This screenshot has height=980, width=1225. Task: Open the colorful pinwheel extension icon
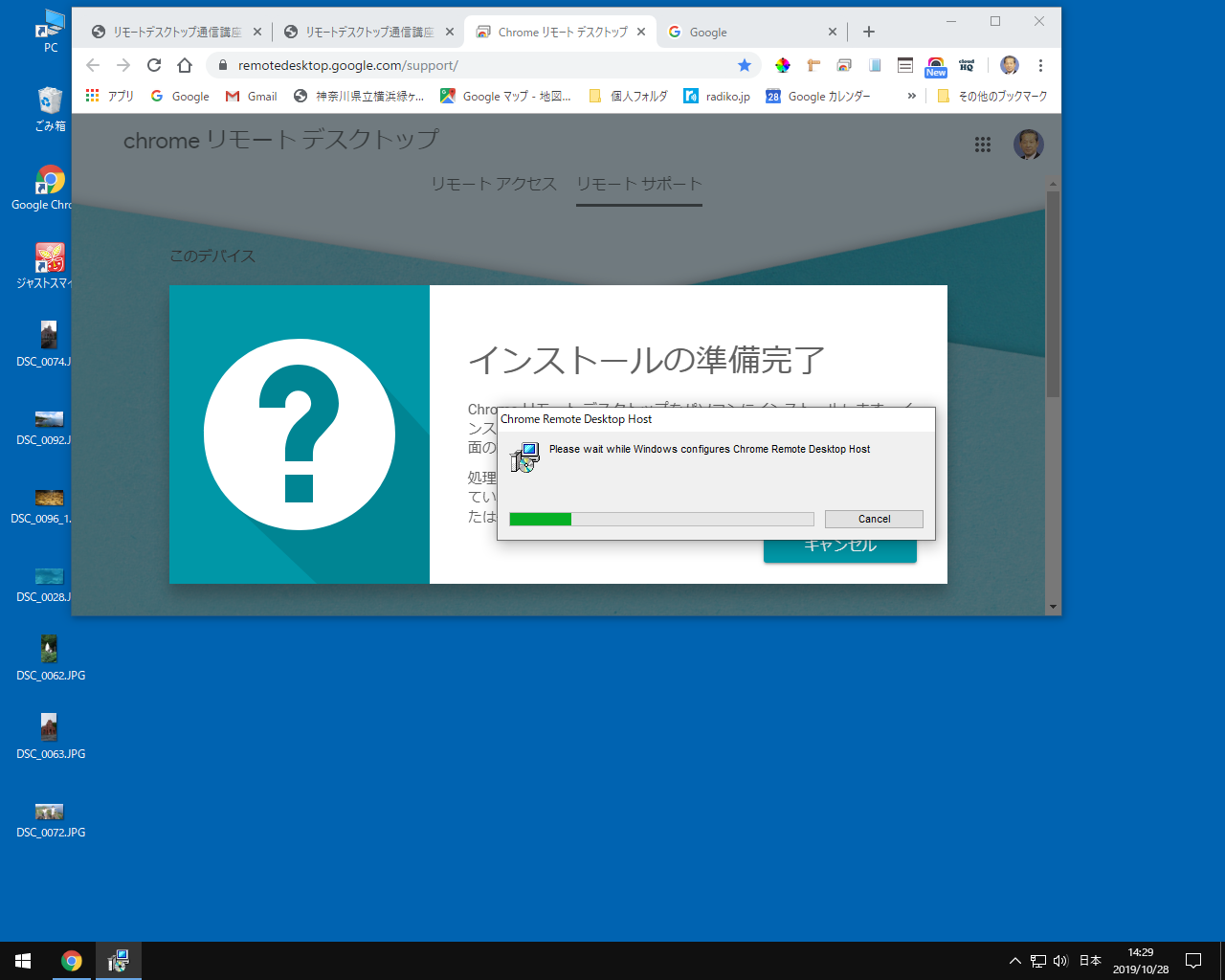point(783,65)
